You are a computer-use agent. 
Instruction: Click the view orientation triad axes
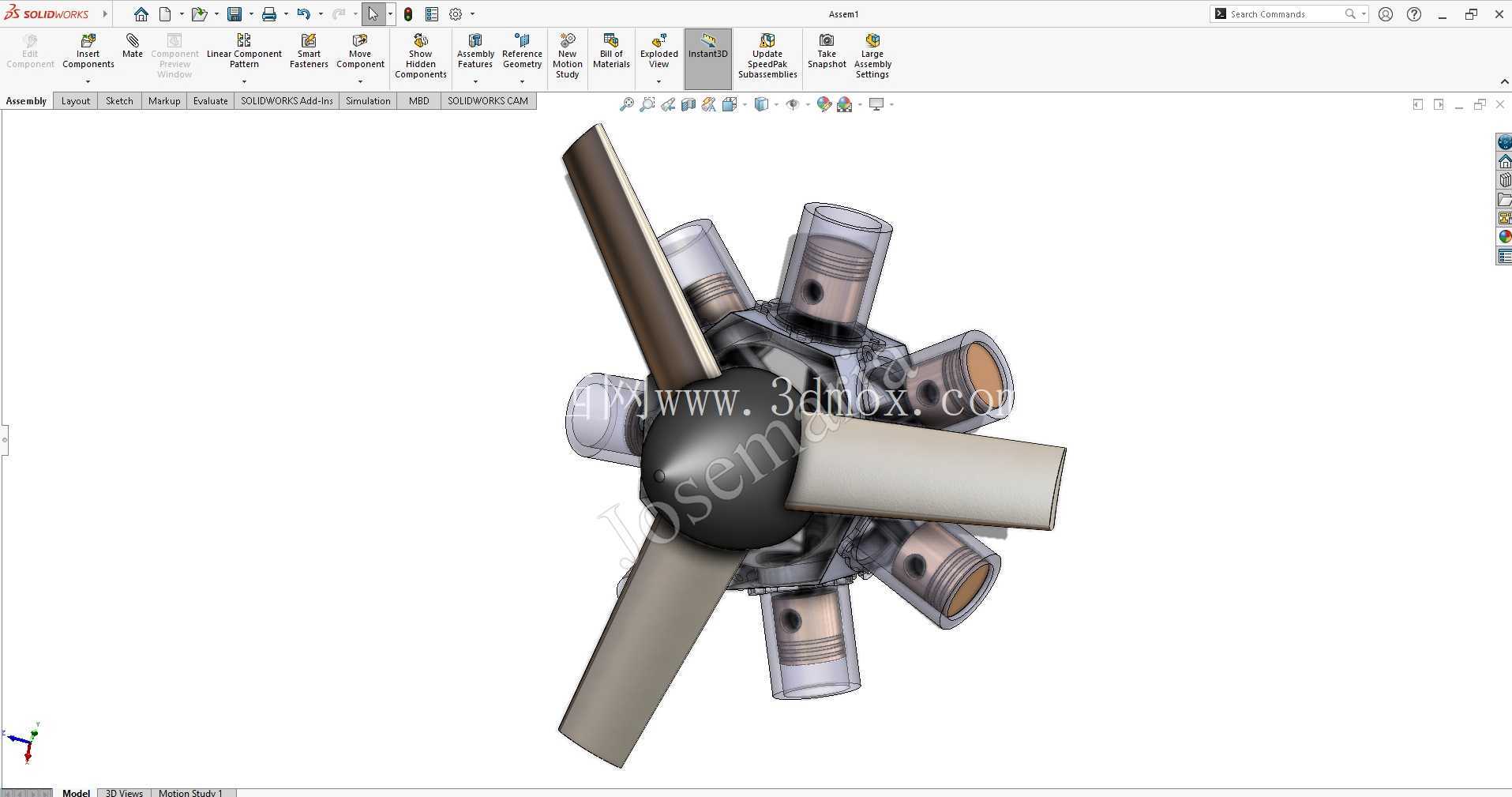(x=22, y=742)
